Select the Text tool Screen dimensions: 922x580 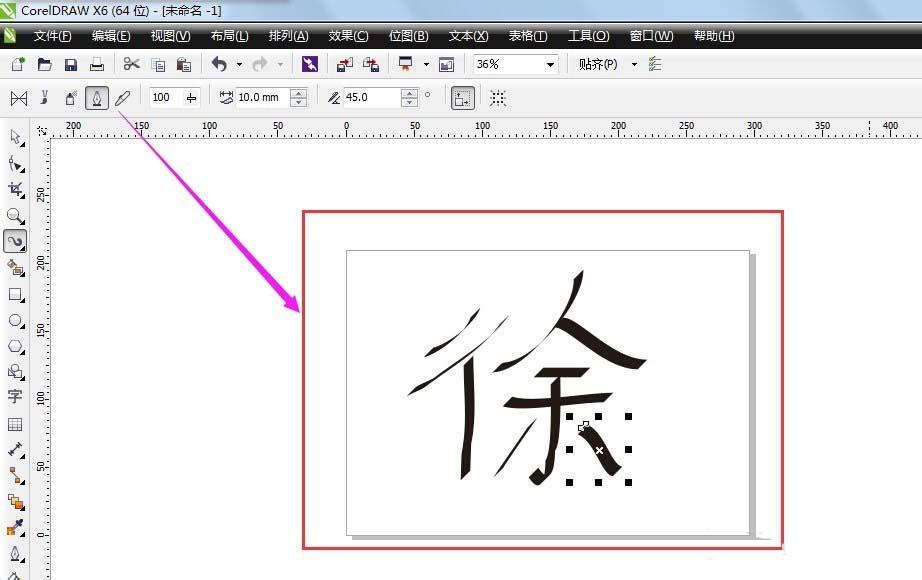point(15,397)
